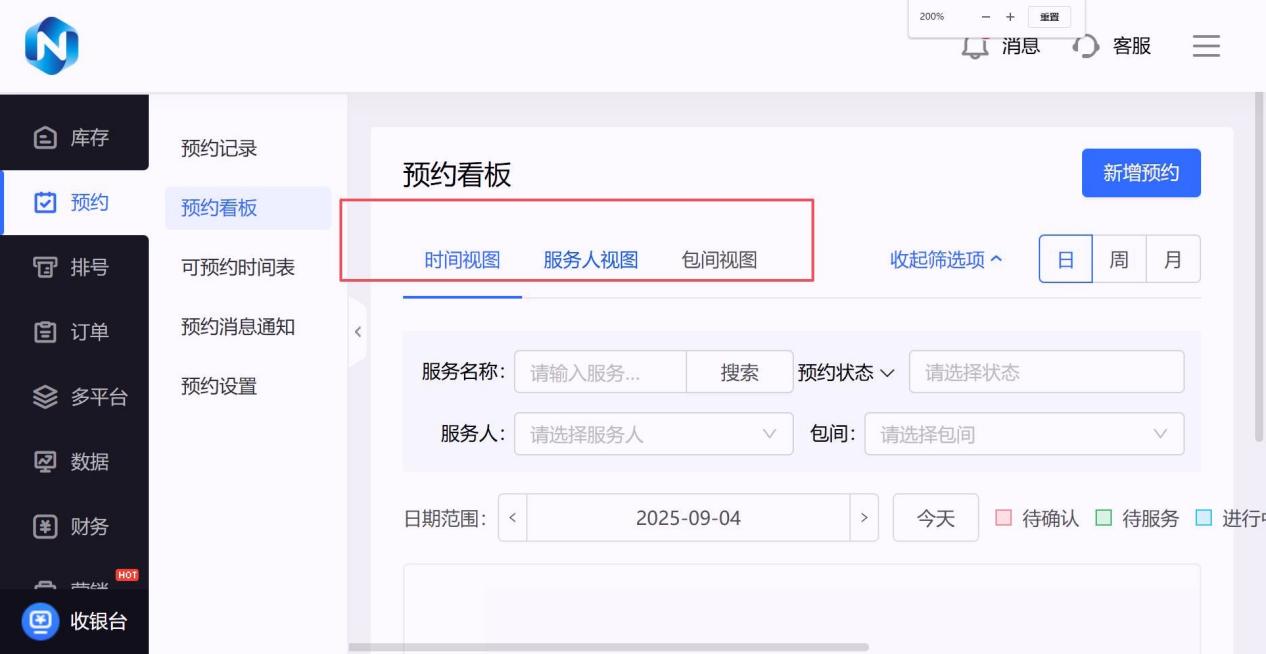The image size is (1266, 654).
Task: Open the hamburger menu at top right
Action: [1206, 46]
